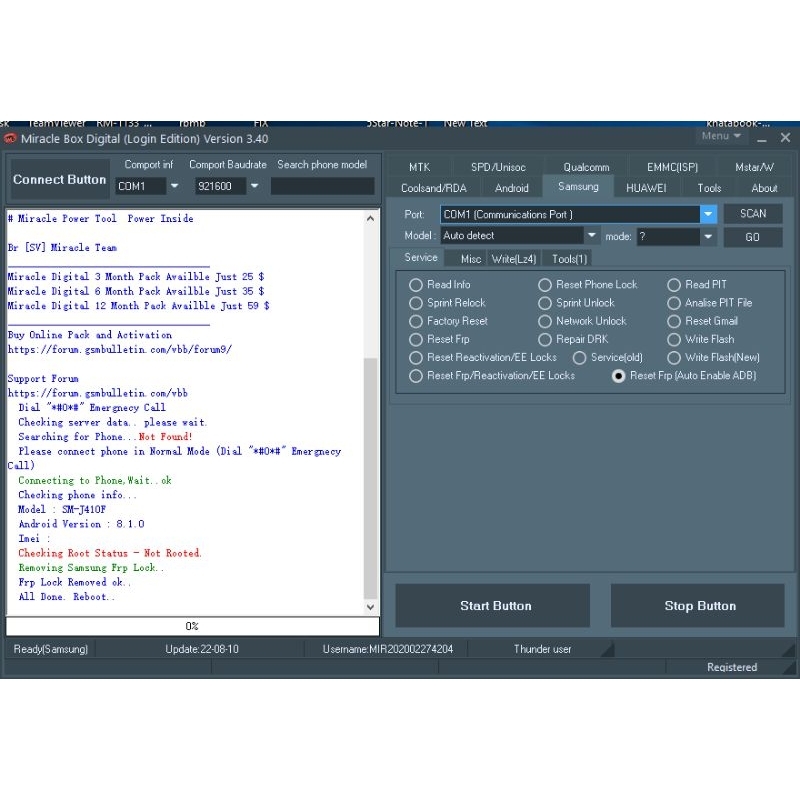Select Reset Frp (Auto Enable ADB) option
This screenshot has height=800, width=800.
point(618,376)
